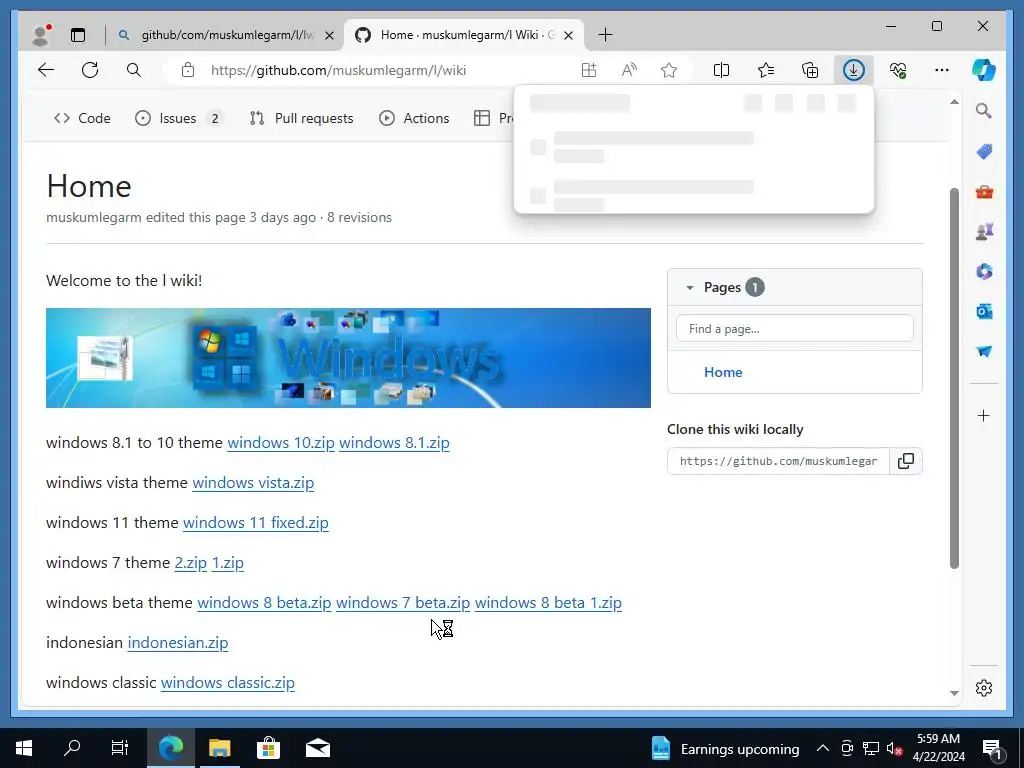Download windows 10.zip link
The image size is (1024, 768).
[x=281, y=443]
